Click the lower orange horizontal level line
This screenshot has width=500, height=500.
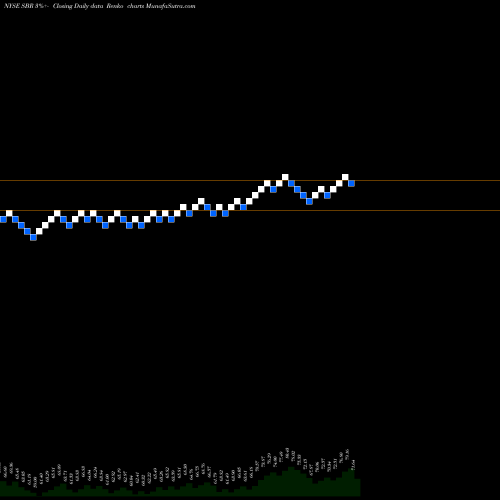click(250, 211)
